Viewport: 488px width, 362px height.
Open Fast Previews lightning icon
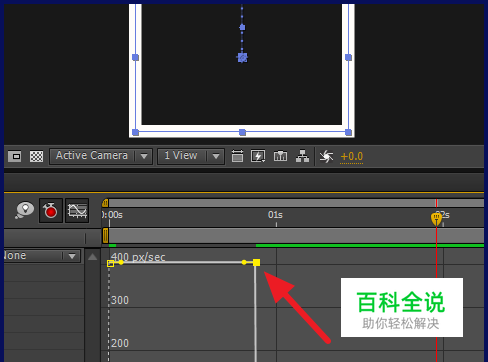(258, 156)
